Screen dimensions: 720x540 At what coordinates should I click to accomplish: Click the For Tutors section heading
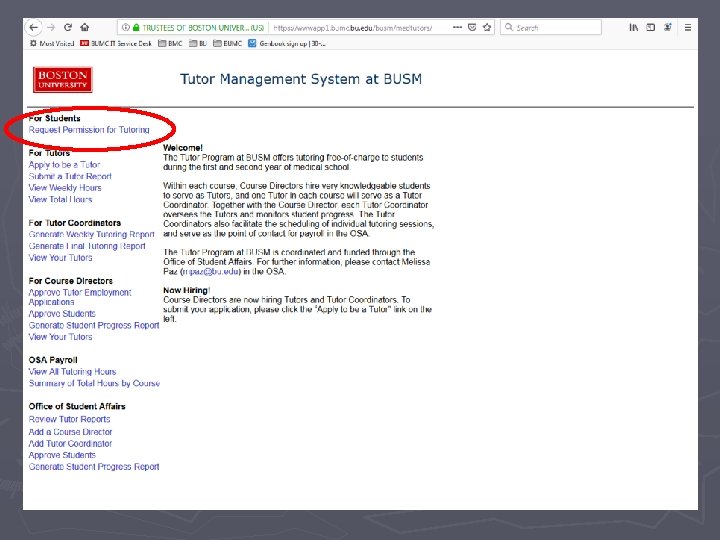[49, 153]
